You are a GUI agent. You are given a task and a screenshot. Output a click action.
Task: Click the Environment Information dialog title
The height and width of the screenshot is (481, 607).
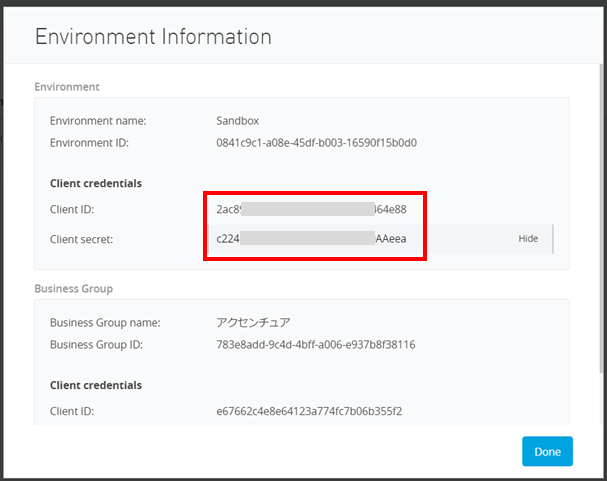click(153, 37)
